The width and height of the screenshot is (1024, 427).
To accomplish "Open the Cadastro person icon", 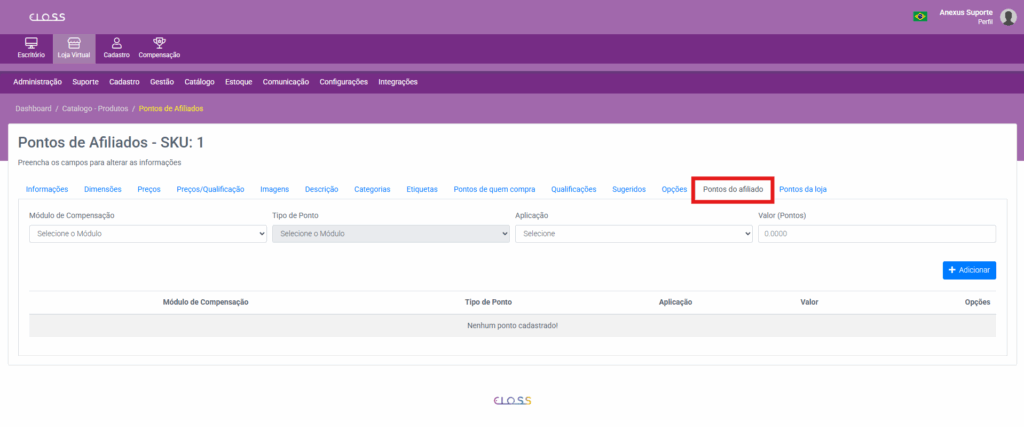I will point(117,43).
